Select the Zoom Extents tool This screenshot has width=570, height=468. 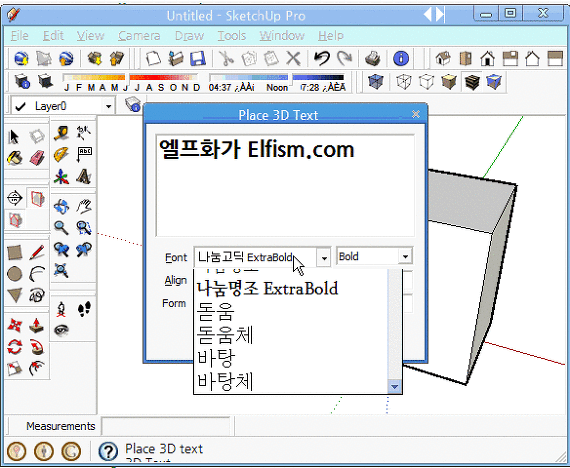(61, 271)
